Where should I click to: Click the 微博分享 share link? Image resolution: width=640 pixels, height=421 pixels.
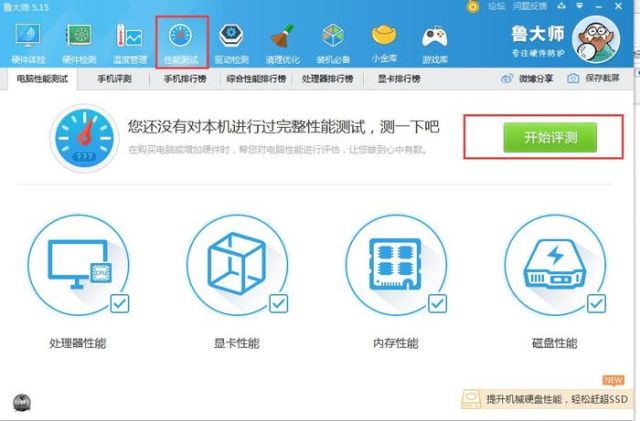[x=527, y=78]
